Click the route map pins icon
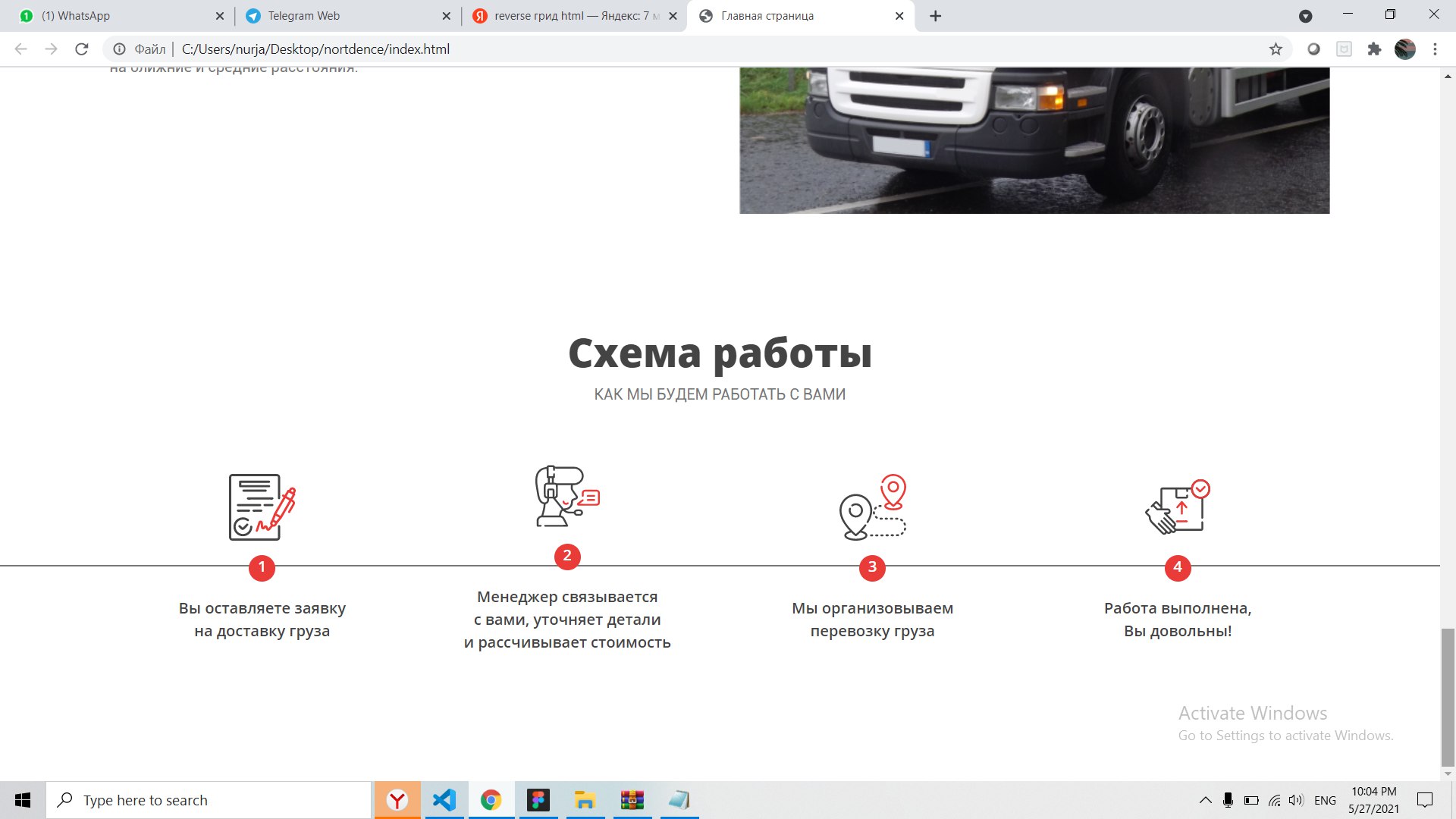This screenshot has height=819, width=1456. [873, 507]
